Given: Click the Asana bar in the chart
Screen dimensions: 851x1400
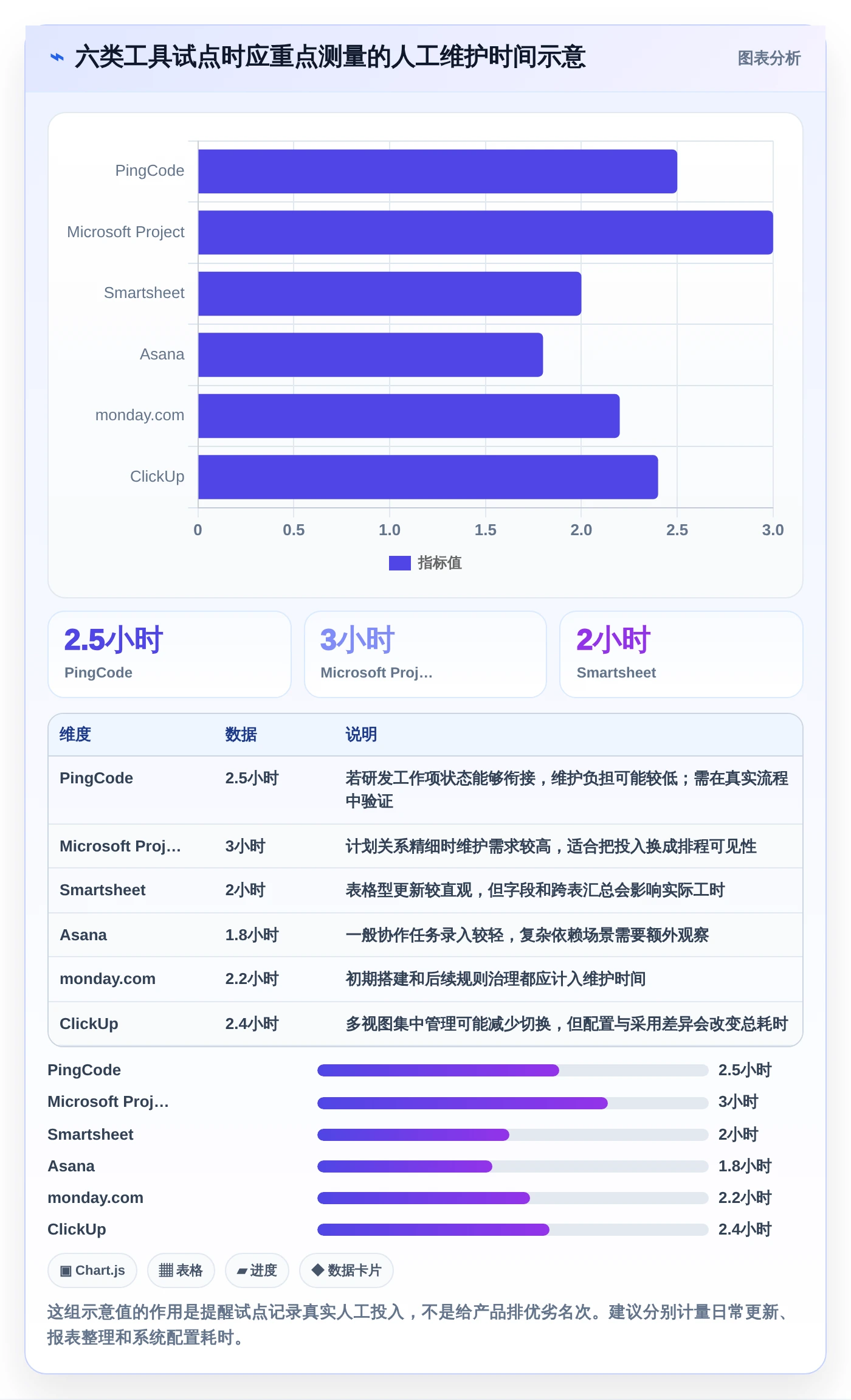Looking at the screenshot, I should [x=371, y=355].
